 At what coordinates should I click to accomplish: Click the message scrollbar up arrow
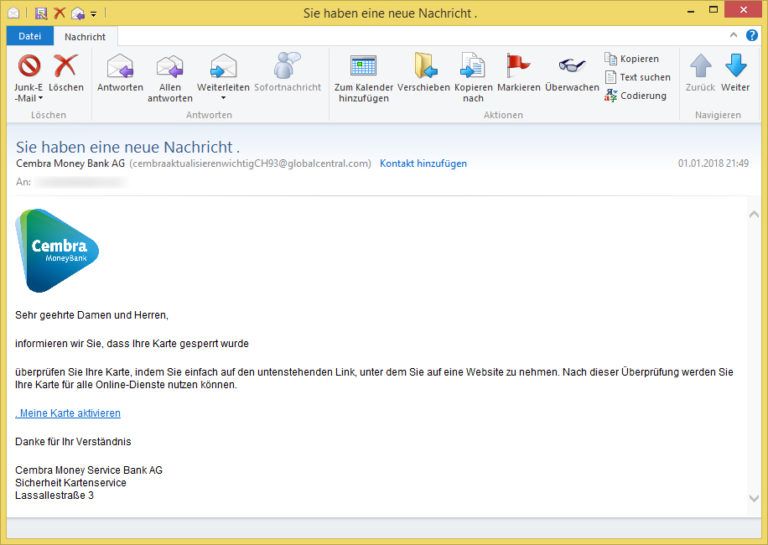tap(754, 214)
